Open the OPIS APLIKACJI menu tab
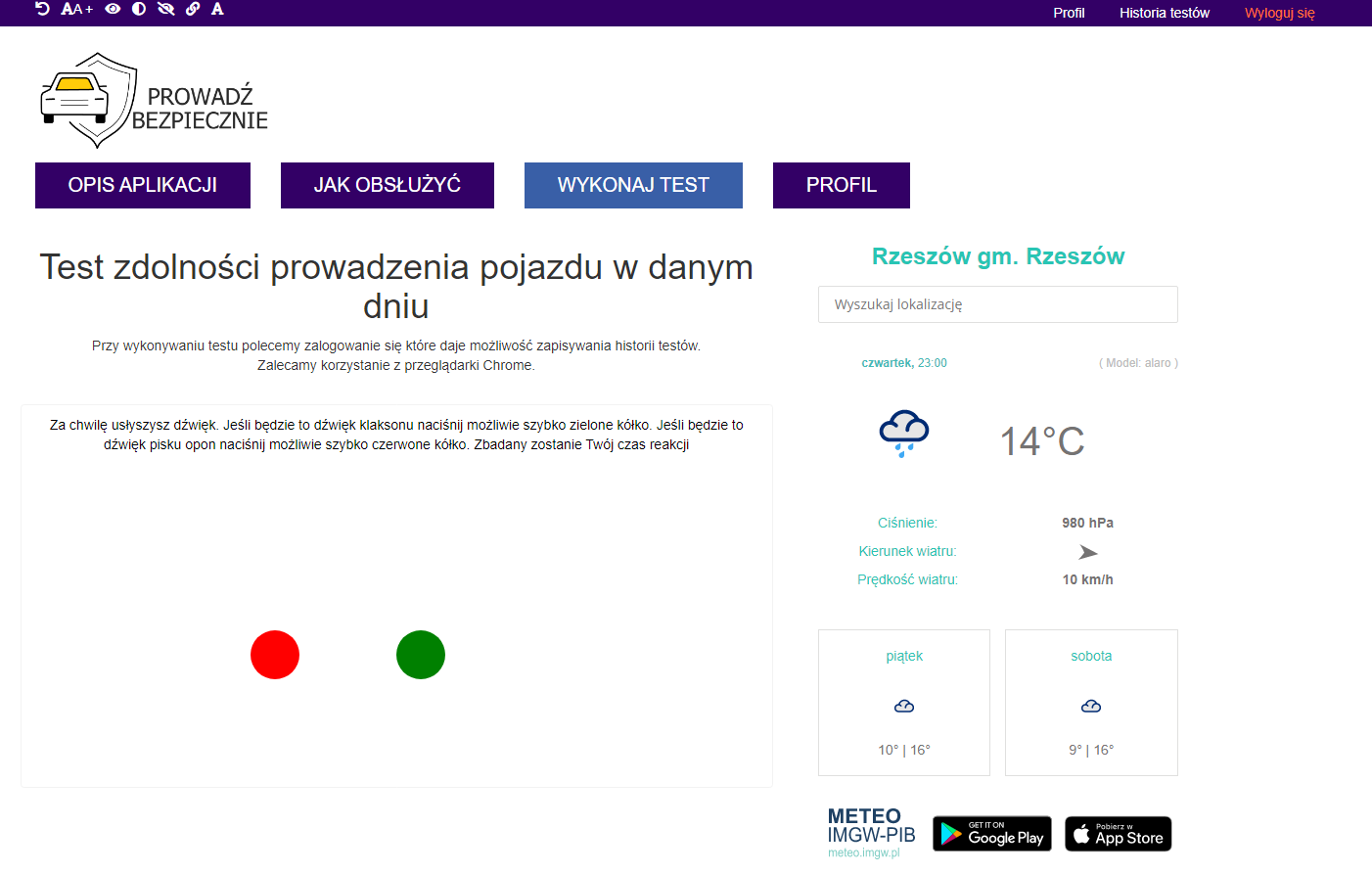 (143, 185)
